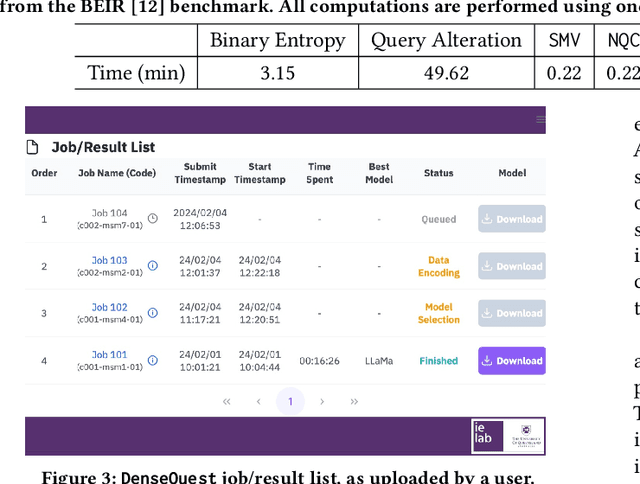This screenshot has width=640, height=484.
Task: Click the Binary Entropy table header
Action: (278, 40)
